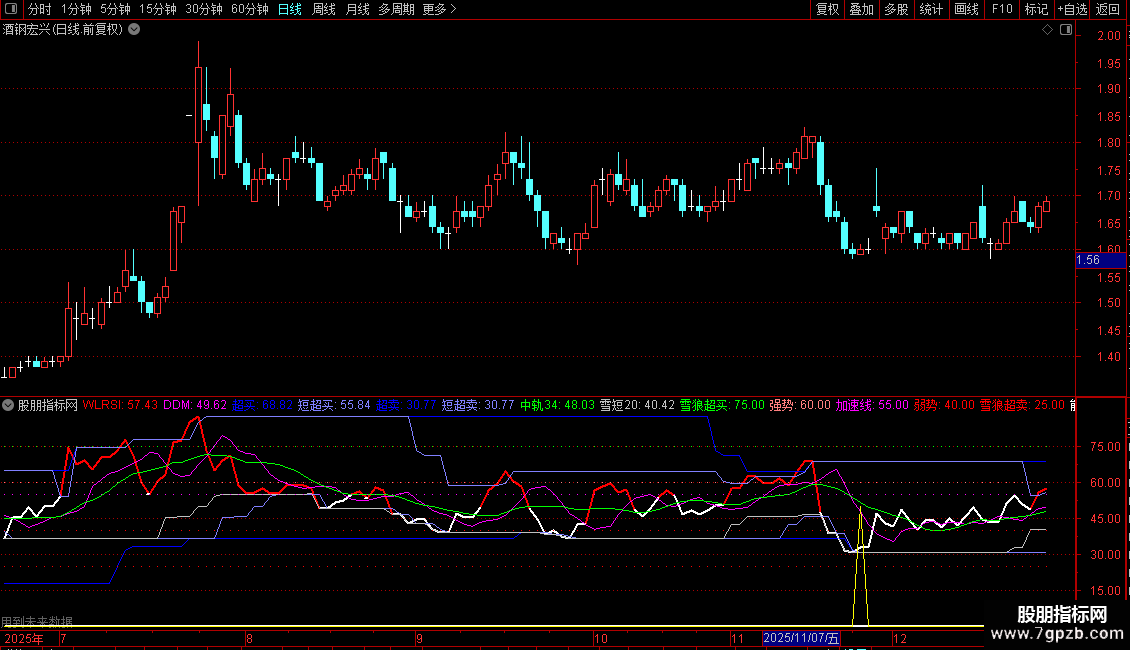Click the 多股 multi-stock button

[896, 10]
